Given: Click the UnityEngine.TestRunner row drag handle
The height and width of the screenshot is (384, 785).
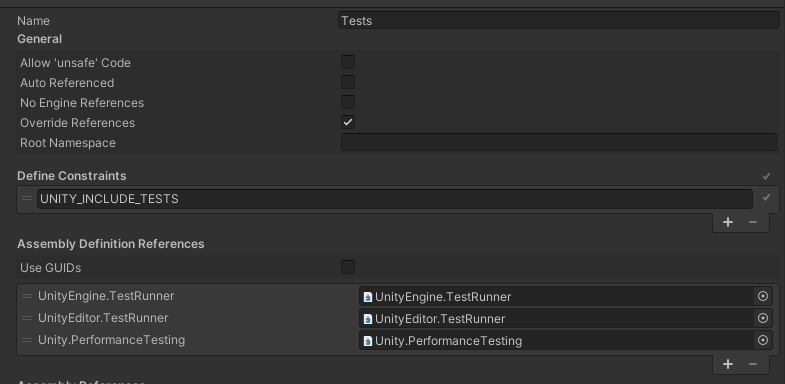Looking at the screenshot, I should [27, 296].
